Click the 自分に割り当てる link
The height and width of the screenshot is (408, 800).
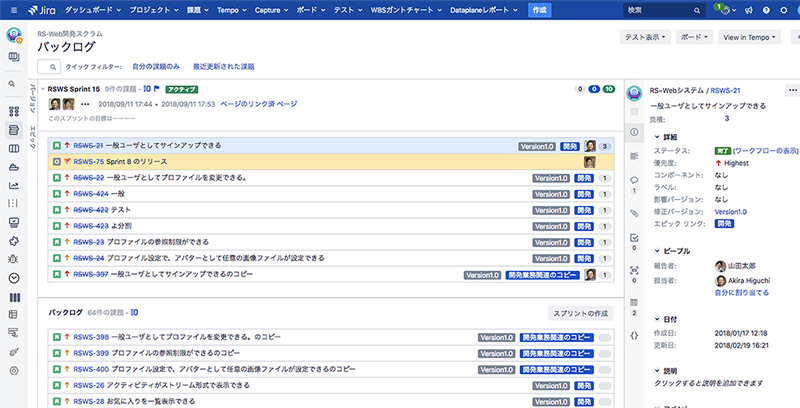click(742, 293)
